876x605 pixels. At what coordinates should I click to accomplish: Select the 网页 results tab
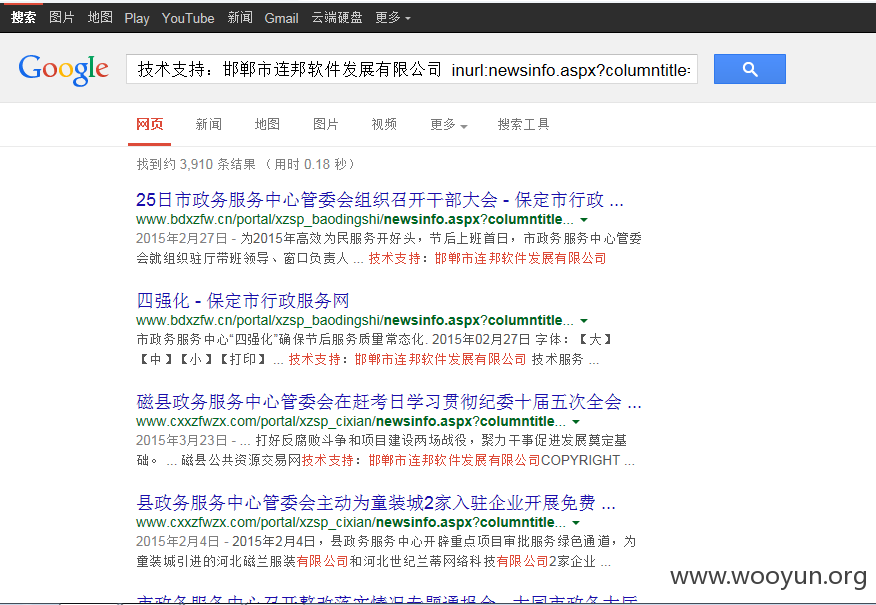(x=150, y=124)
